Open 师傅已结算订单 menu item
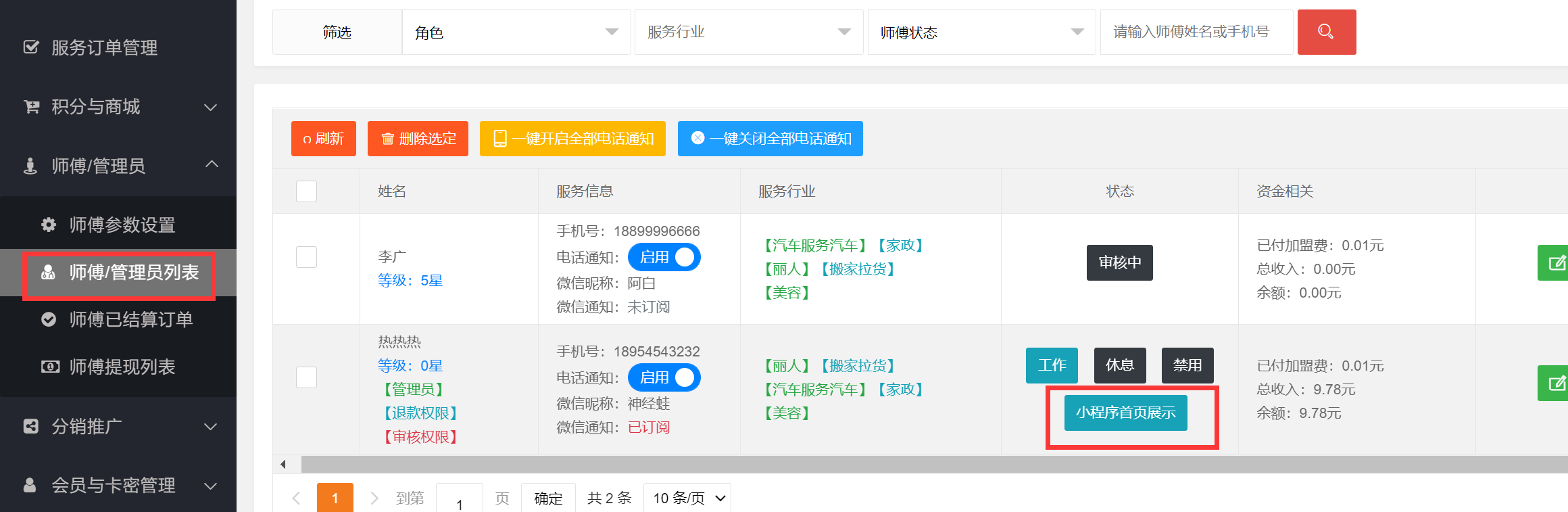Image resolution: width=1568 pixels, height=512 pixels. click(x=130, y=319)
